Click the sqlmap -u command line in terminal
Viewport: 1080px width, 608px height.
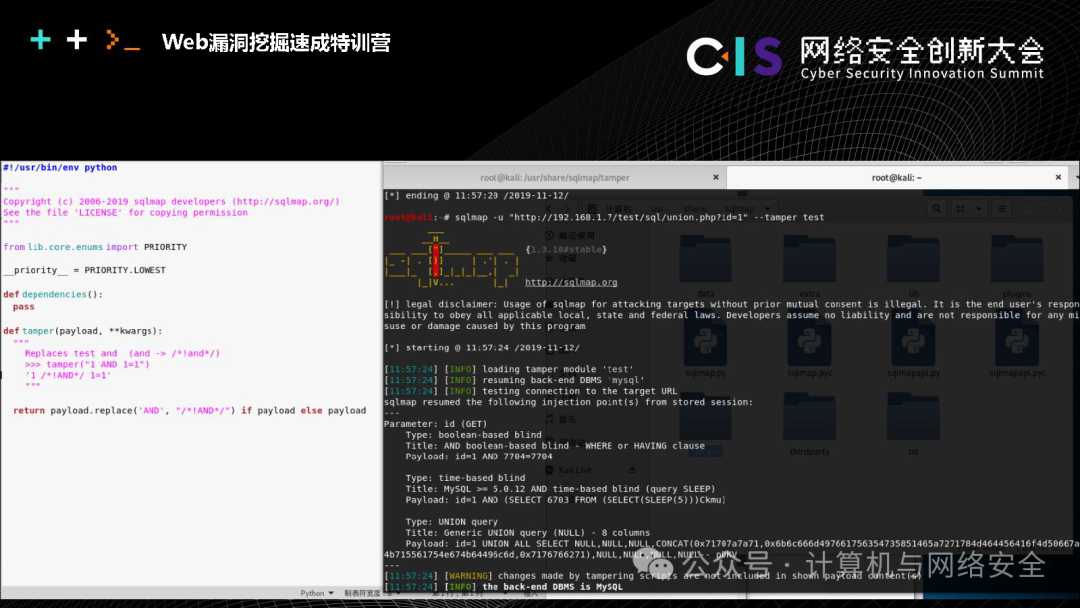click(604, 217)
